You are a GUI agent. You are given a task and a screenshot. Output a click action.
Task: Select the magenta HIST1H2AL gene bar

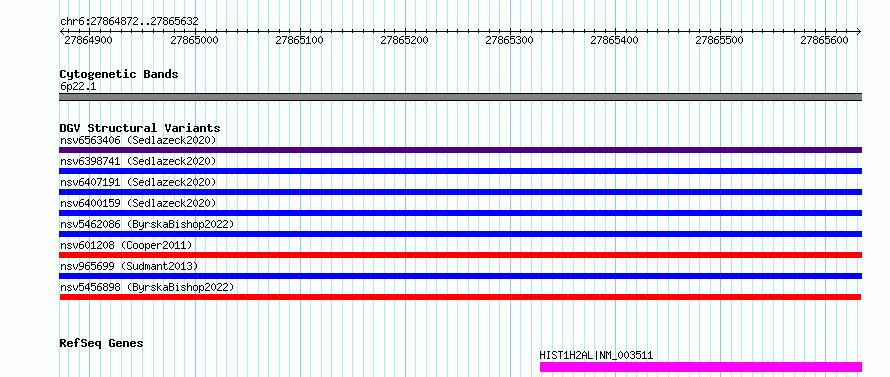[701, 367]
